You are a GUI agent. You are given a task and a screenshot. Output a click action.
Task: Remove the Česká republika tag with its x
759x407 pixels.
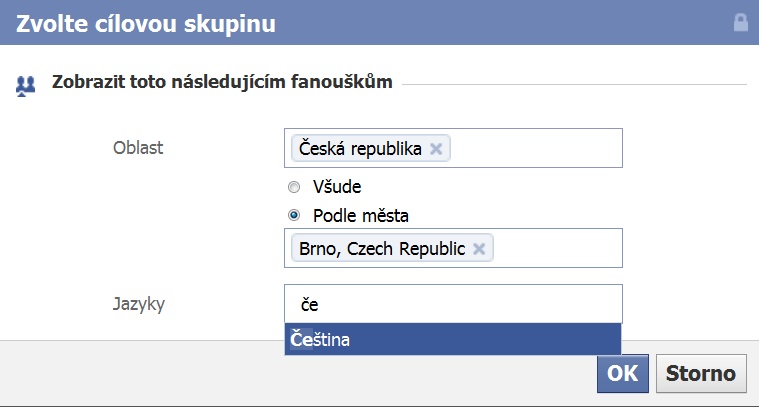click(x=436, y=149)
